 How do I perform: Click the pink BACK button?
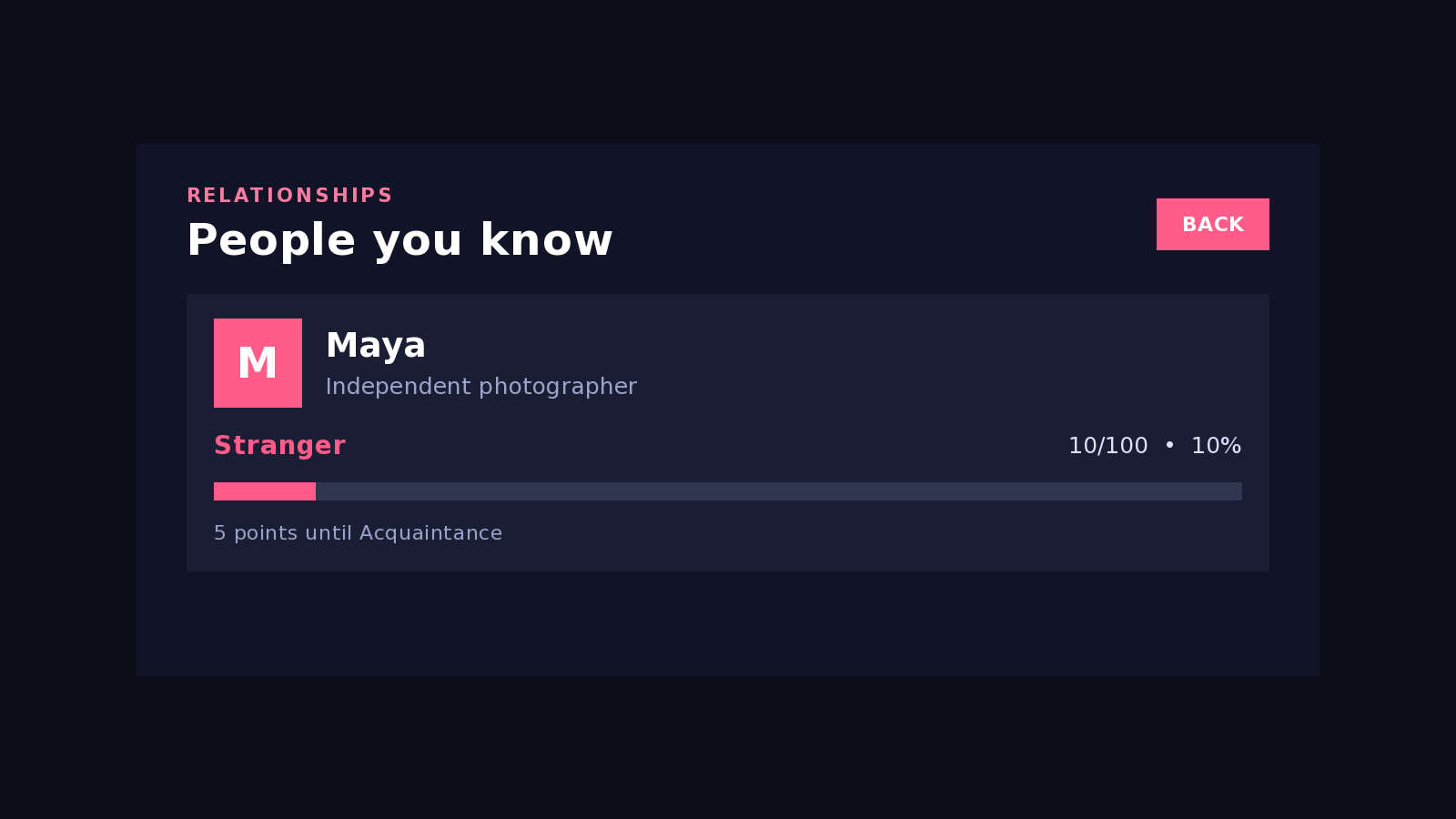1212,224
